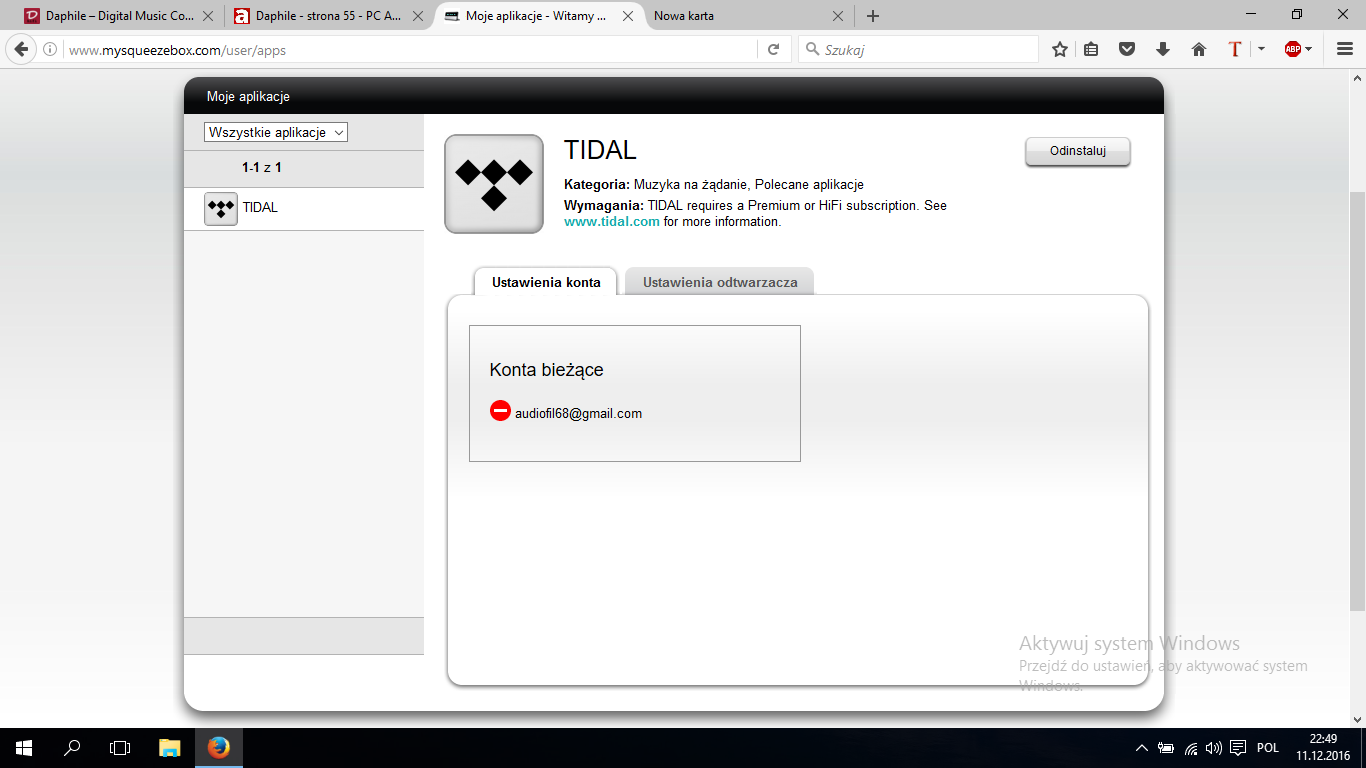Click the Firefox icon on the taskbar
The width and height of the screenshot is (1366, 768).
click(x=218, y=748)
